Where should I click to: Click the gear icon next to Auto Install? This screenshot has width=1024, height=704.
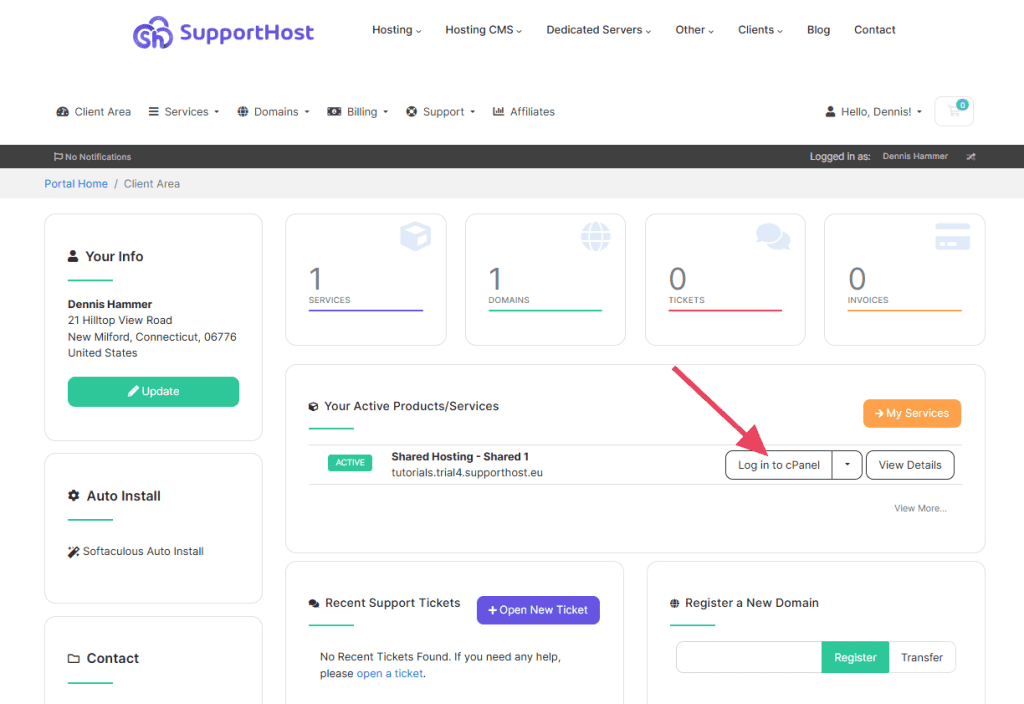(74, 496)
